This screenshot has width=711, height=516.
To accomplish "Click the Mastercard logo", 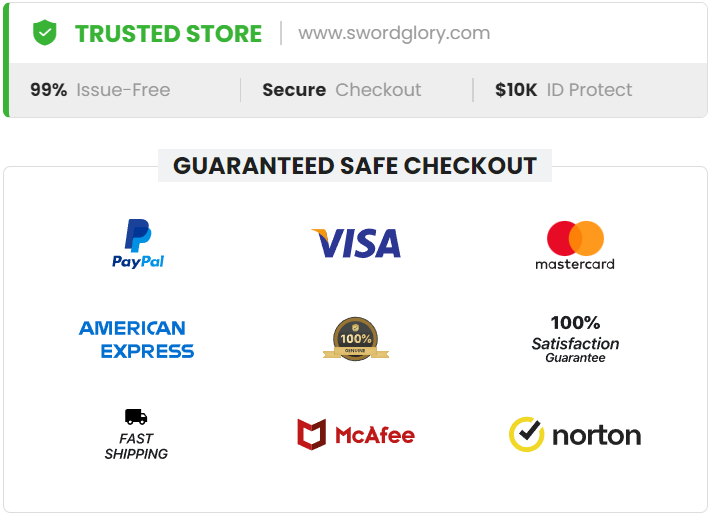I will 575,245.
